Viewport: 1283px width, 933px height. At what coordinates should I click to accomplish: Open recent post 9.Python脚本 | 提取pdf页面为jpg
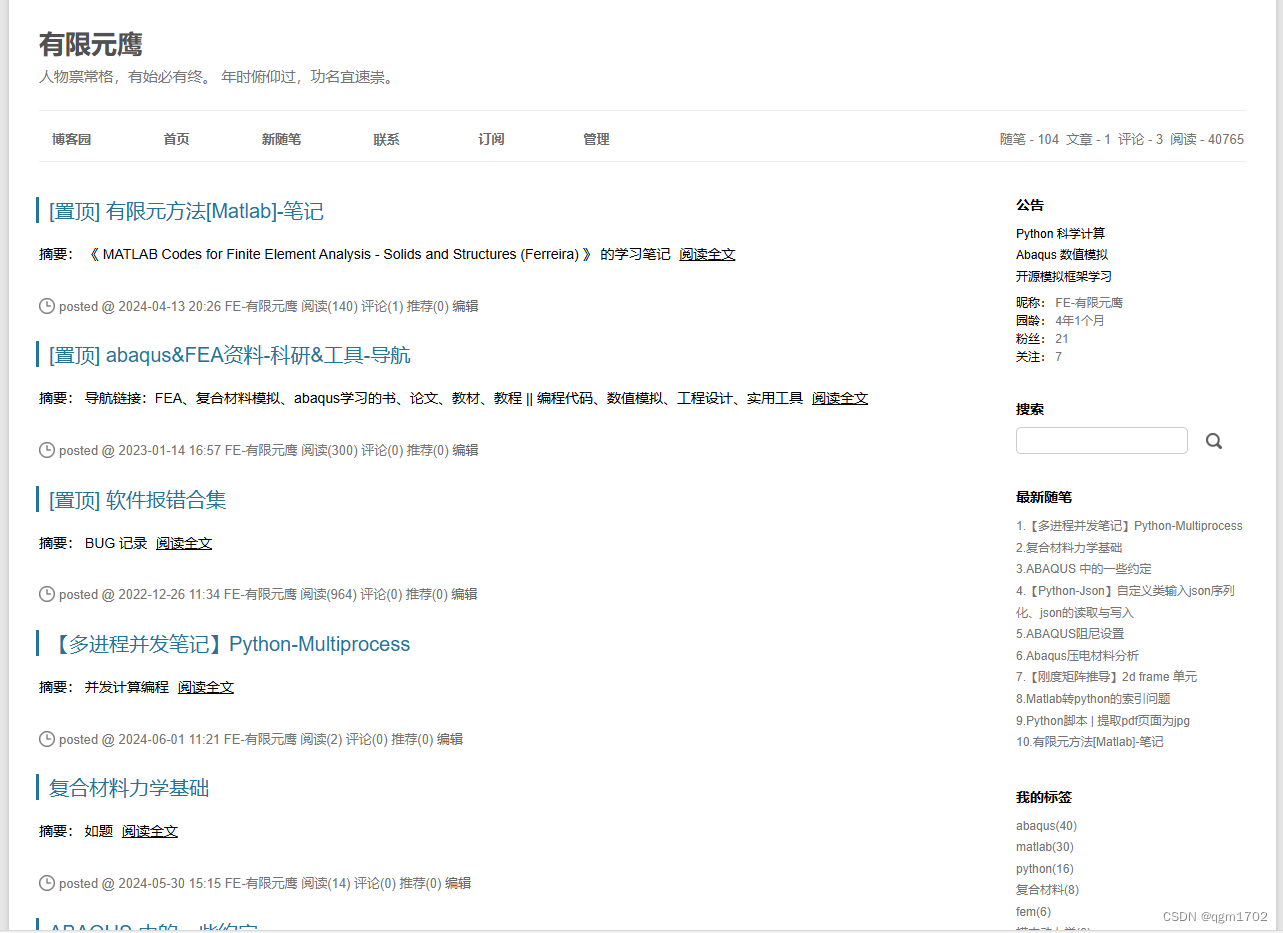click(x=1103, y=721)
